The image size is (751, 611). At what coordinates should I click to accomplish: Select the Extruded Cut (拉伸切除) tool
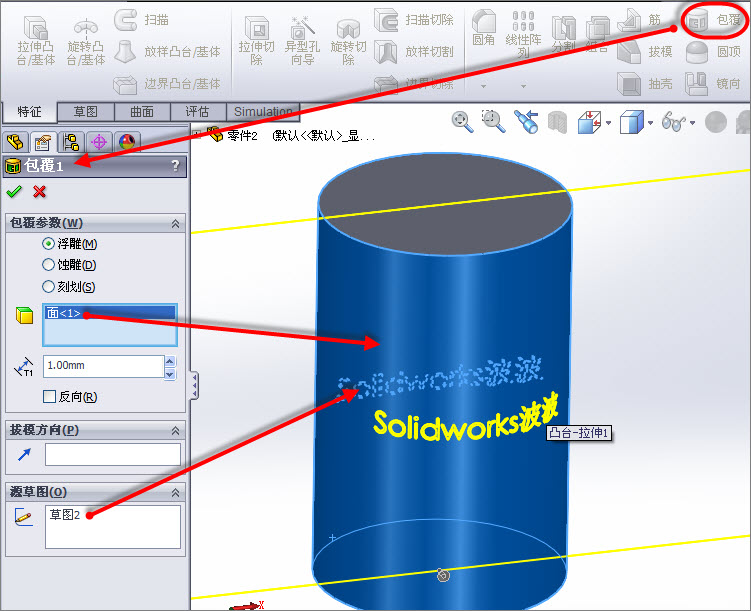coord(256,41)
